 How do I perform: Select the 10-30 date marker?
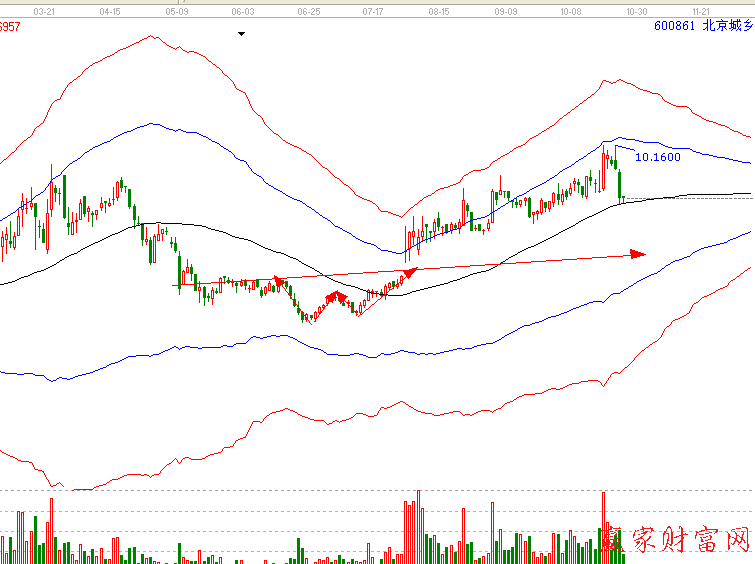coord(636,11)
